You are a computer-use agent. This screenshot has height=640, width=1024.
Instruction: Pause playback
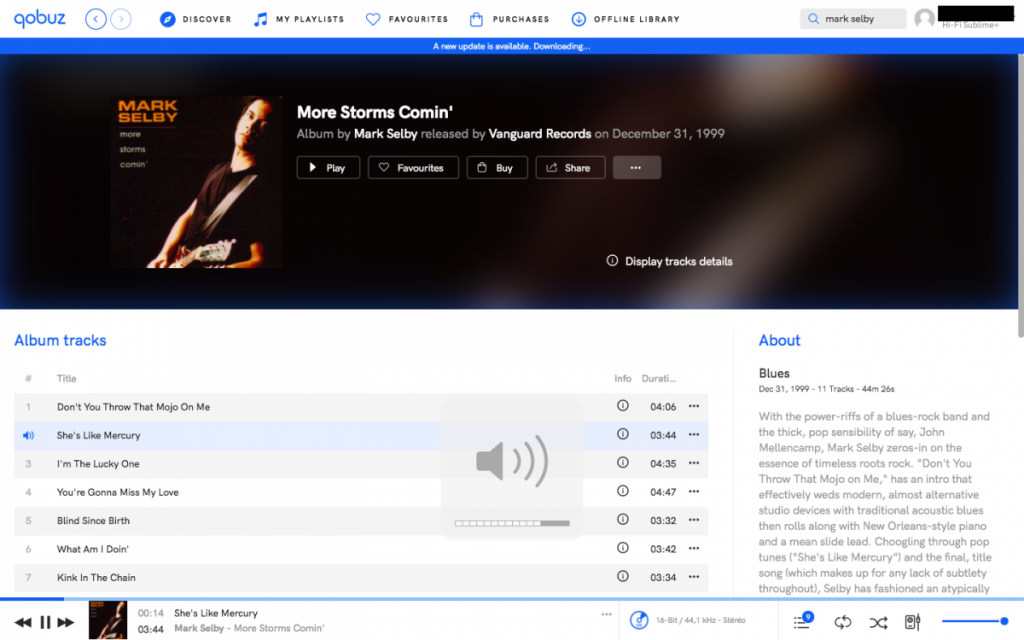(x=45, y=622)
